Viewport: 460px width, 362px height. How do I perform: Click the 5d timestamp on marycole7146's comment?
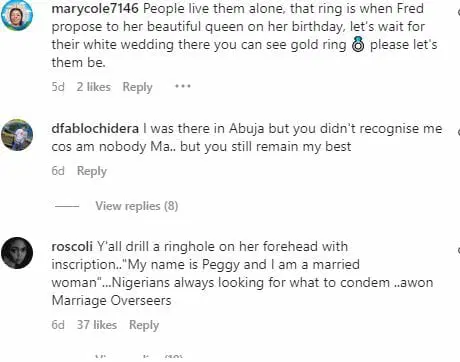click(x=58, y=87)
